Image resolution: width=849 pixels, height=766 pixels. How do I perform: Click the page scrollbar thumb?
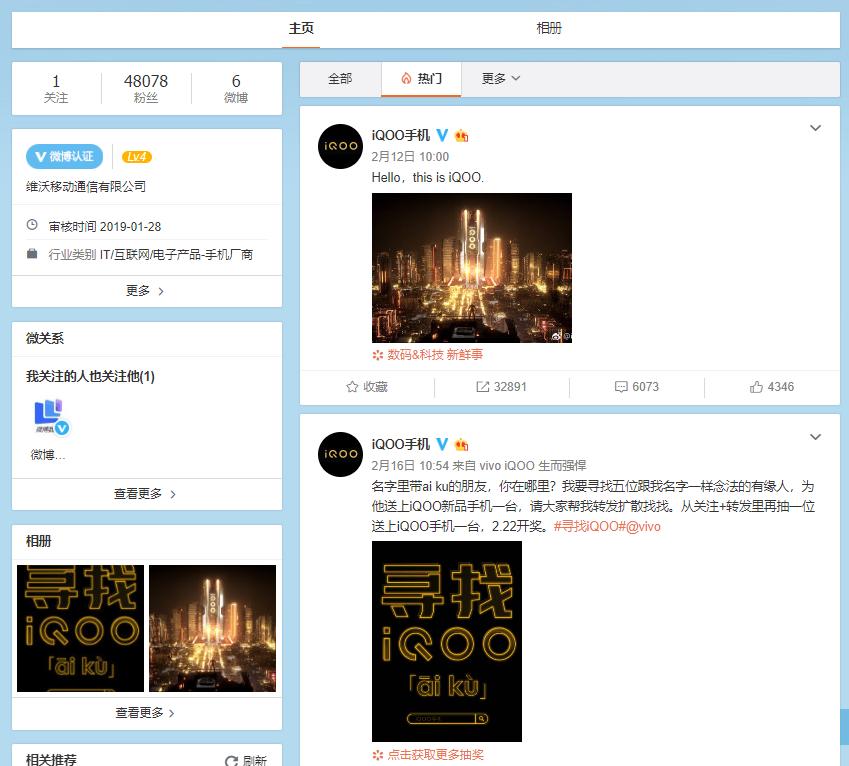tap(845, 727)
